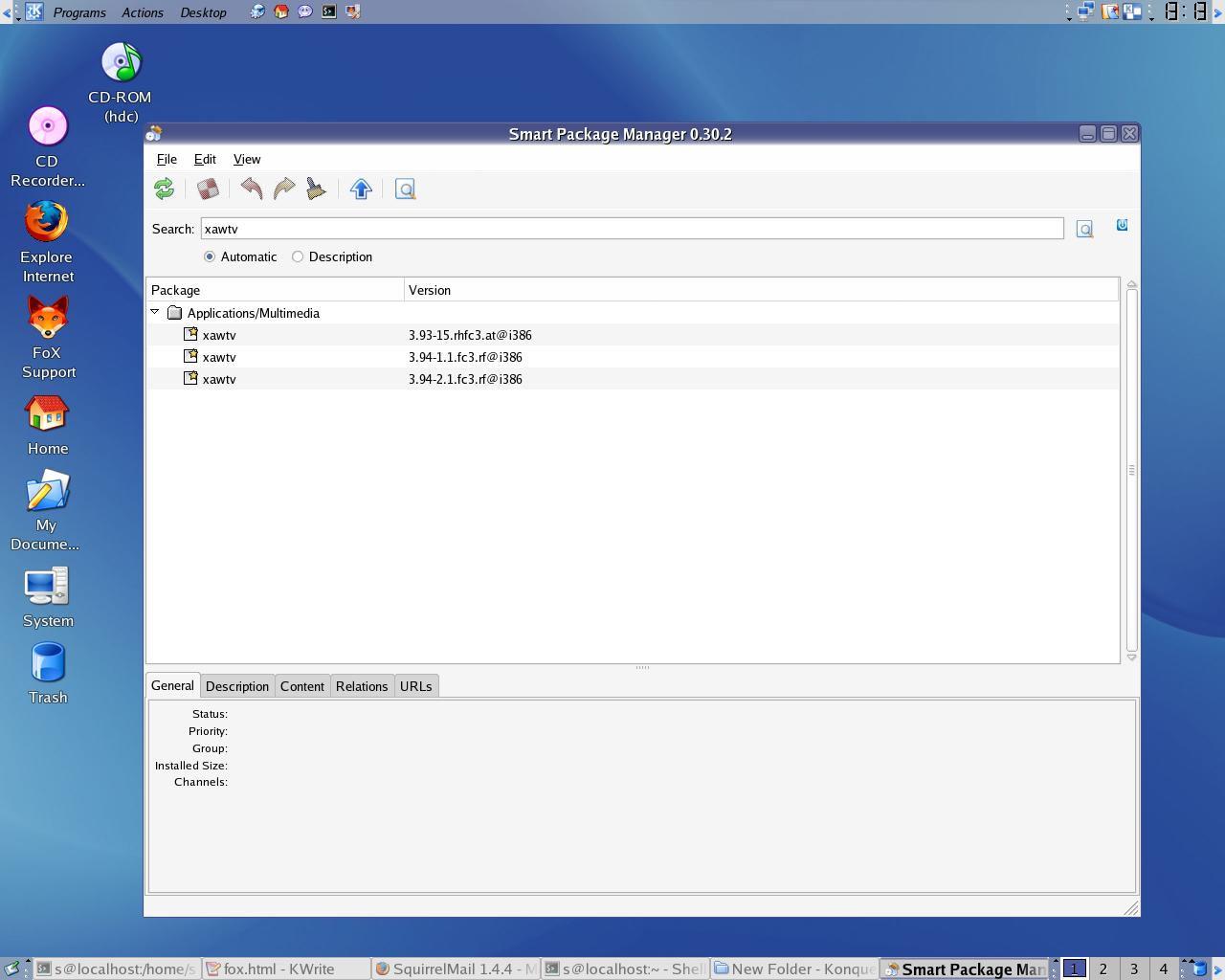1225x980 pixels.
Task: Click the Find magnifier toolbar icon
Action: (x=405, y=189)
